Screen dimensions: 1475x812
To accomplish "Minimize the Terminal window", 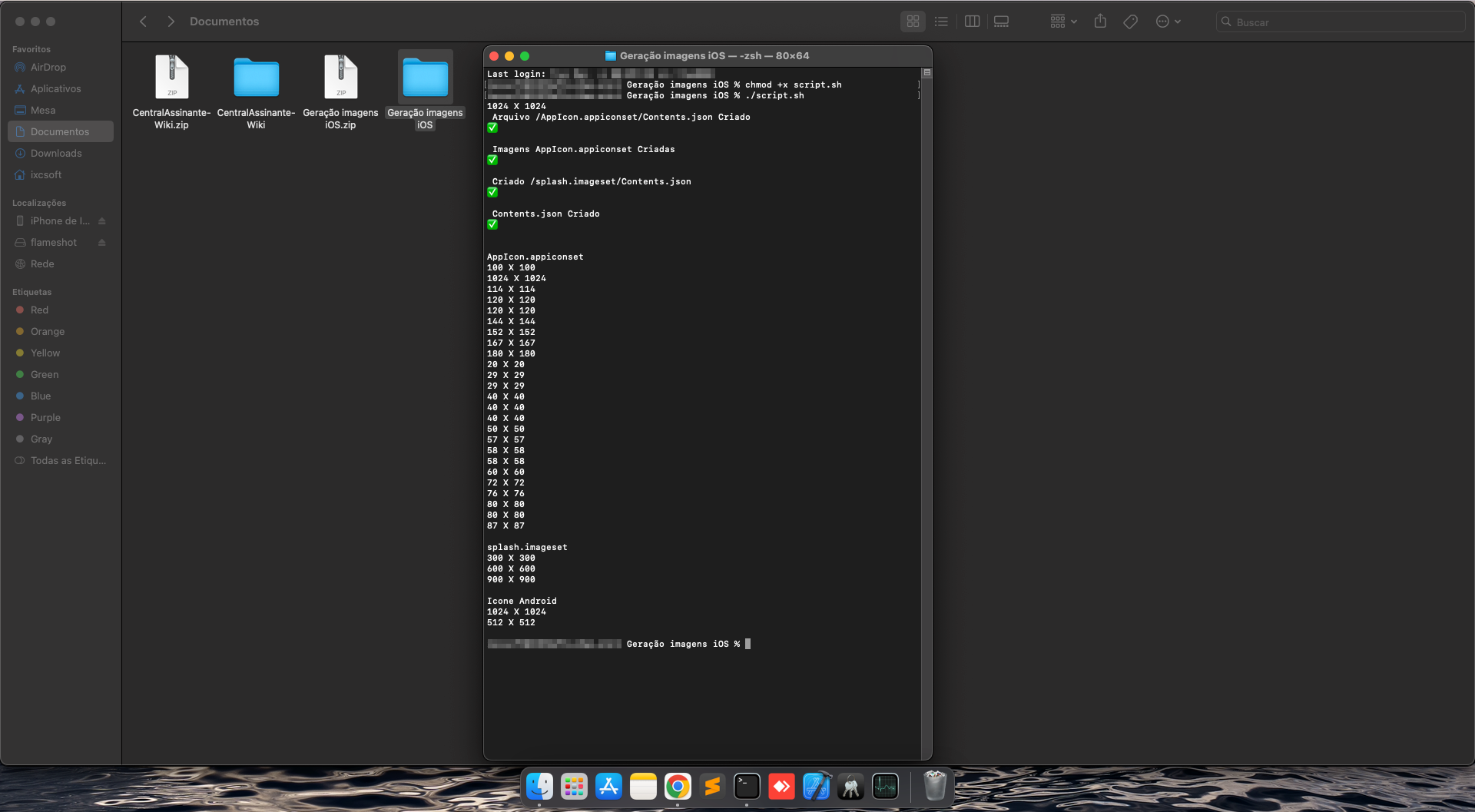I will point(509,56).
